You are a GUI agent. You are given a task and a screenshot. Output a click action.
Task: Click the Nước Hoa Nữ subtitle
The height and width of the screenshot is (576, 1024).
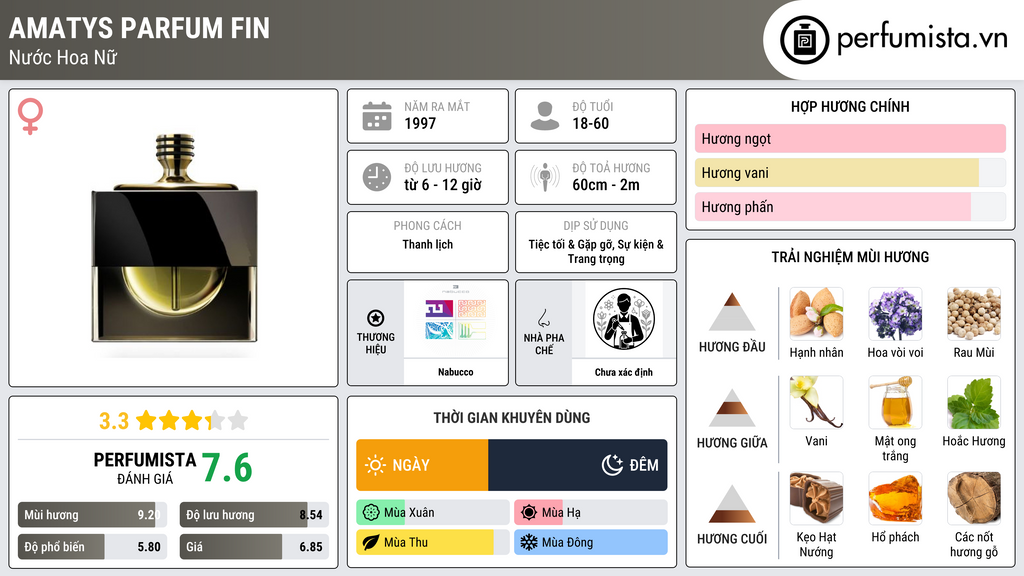tap(63, 57)
